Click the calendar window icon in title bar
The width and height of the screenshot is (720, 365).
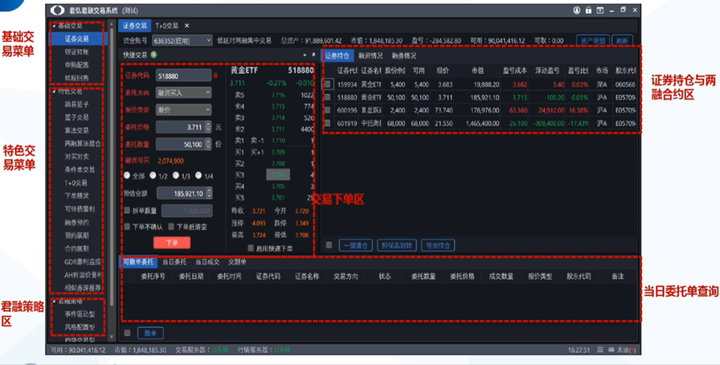(x=600, y=10)
